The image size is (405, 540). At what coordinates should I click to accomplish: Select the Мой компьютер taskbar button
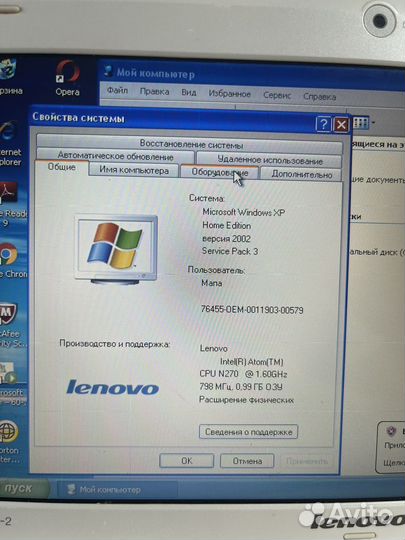coord(117,490)
